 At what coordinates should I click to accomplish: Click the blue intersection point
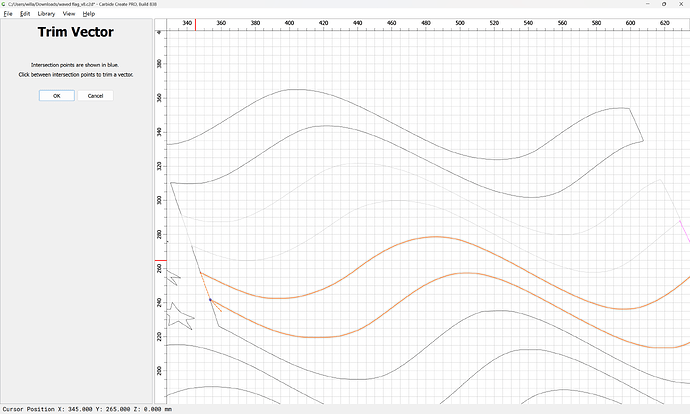[x=210, y=299]
